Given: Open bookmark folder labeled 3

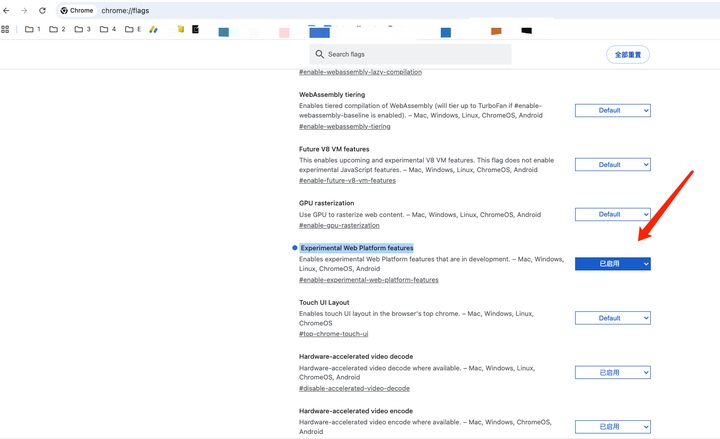Looking at the screenshot, I should tap(83, 30).
